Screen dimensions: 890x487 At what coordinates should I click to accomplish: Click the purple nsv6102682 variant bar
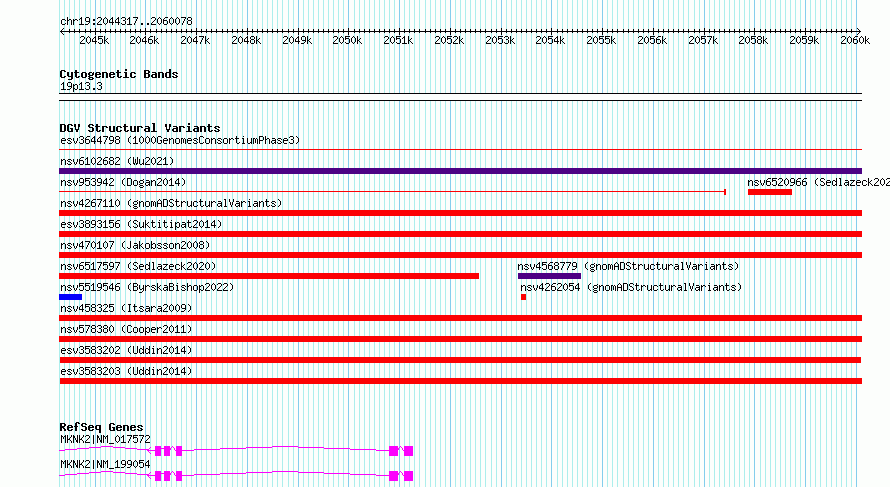coord(460,171)
